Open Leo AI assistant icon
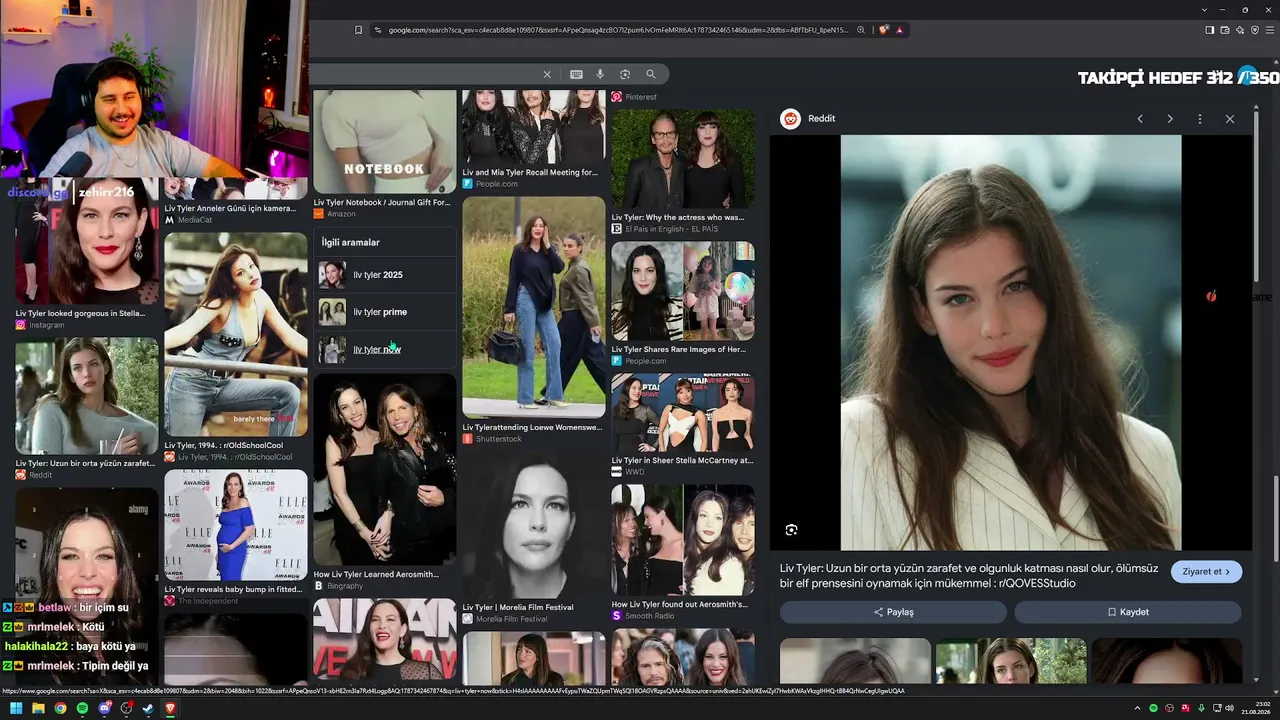Screen dimensions: 1280x720 (1240, 30)
